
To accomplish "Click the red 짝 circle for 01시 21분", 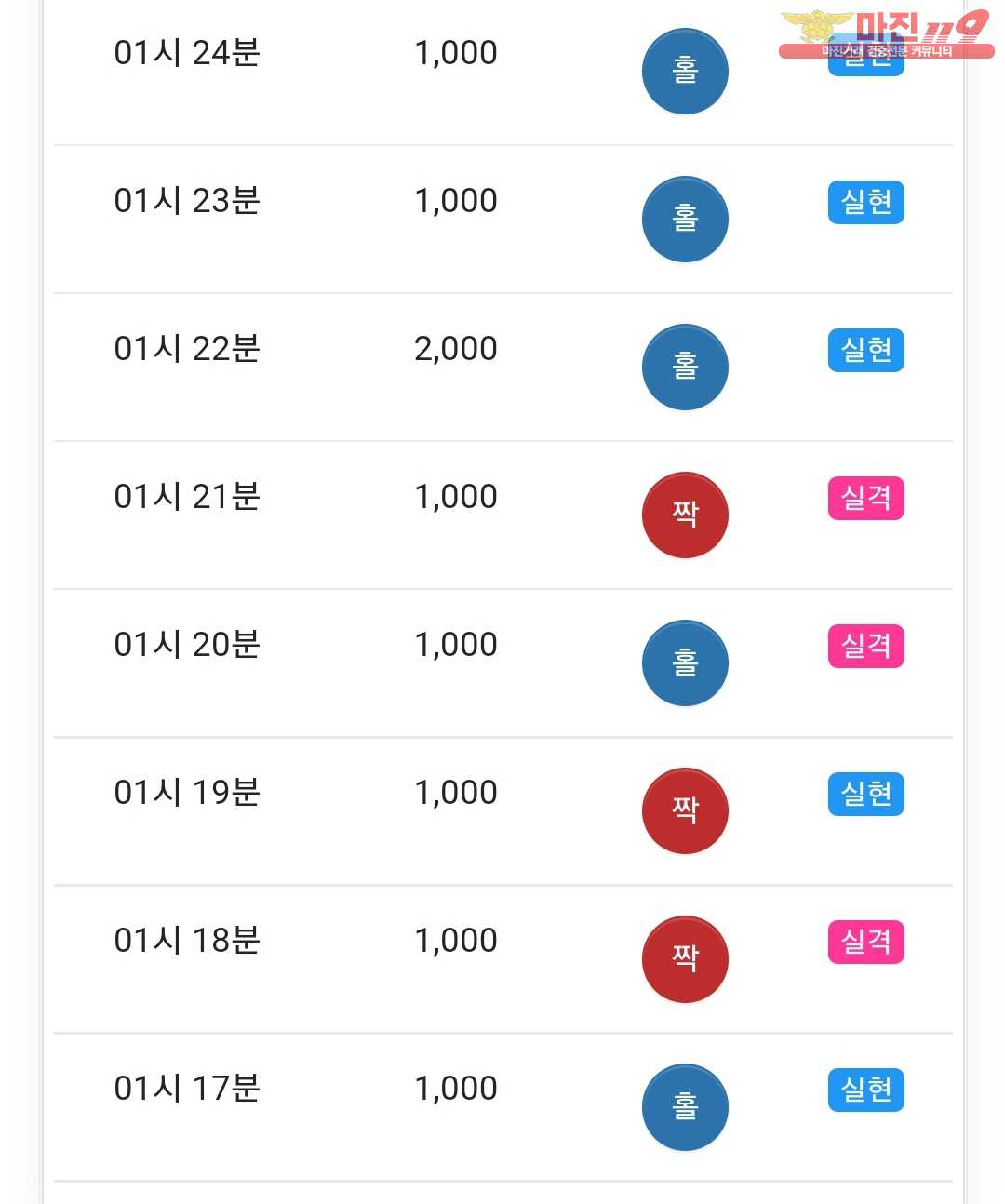I will 685,515.
